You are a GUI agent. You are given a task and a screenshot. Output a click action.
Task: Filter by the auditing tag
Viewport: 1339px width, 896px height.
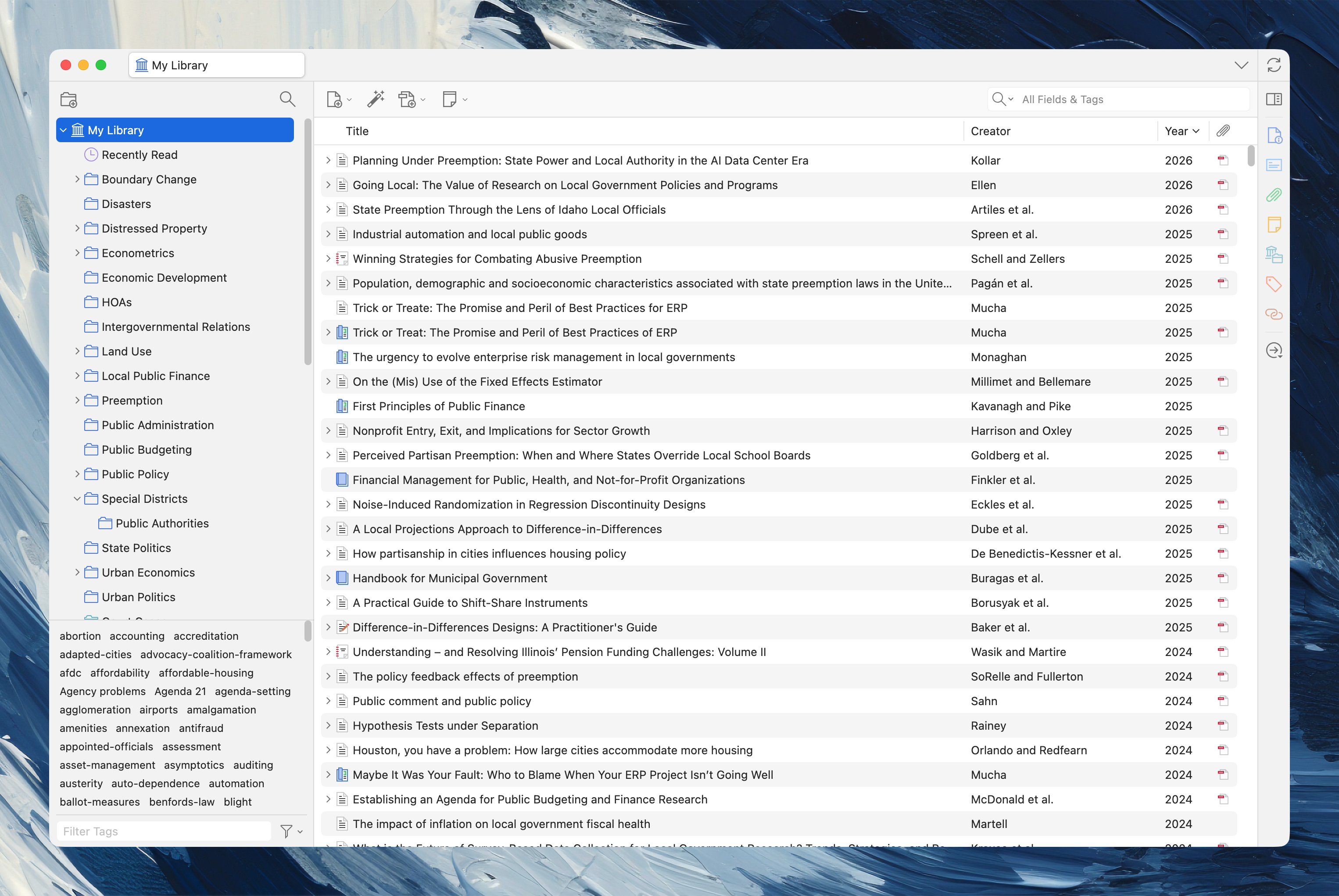253,765
